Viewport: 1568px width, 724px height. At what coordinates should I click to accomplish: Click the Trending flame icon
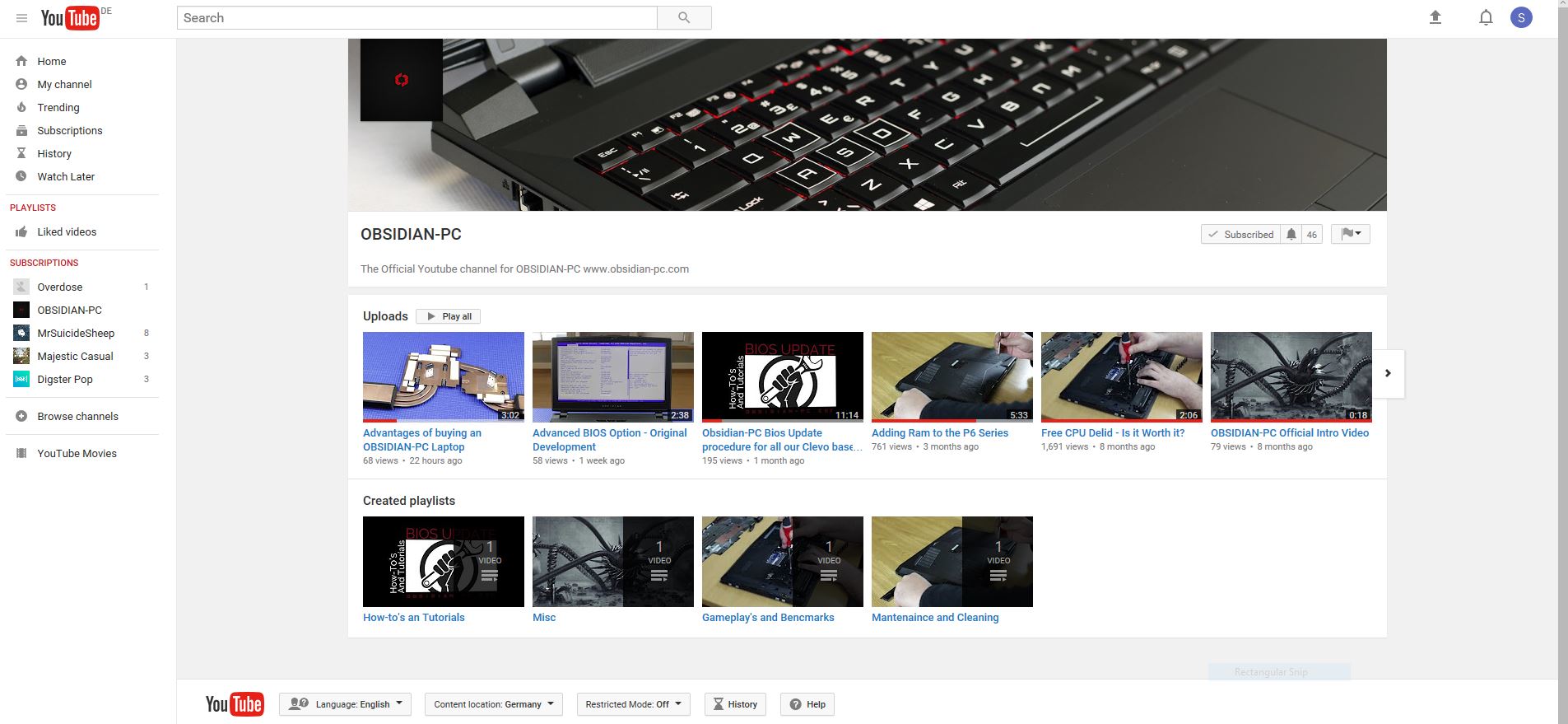pyautogui.click(x=21, y=107)
